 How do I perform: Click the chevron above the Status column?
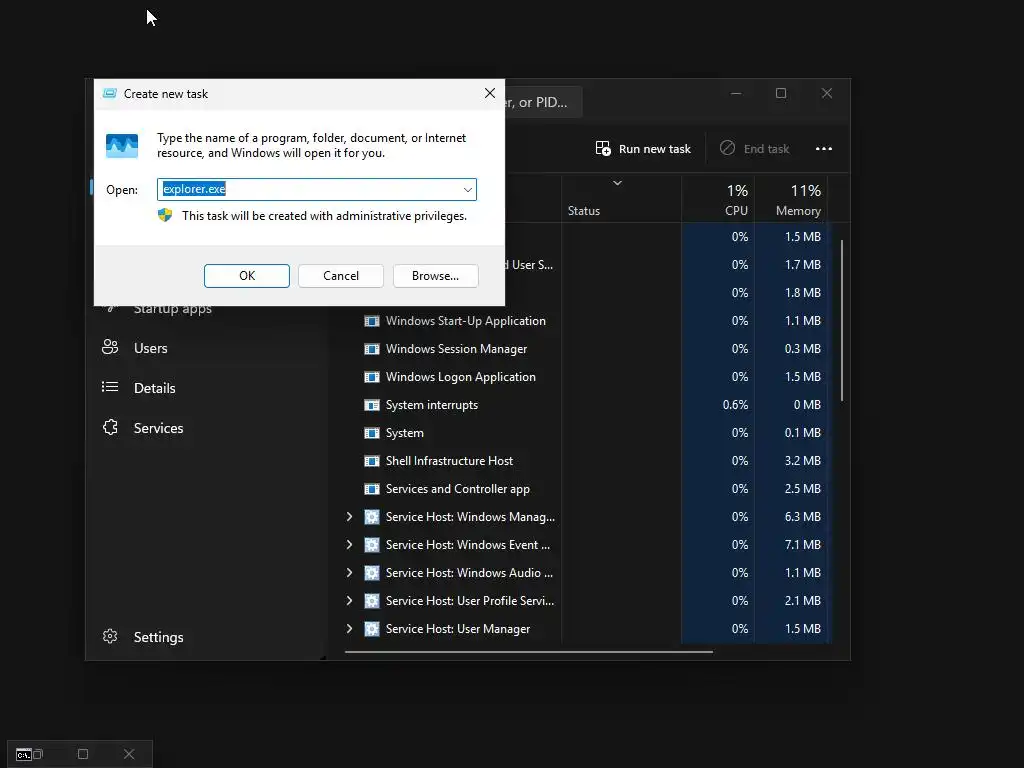[617, 183]
